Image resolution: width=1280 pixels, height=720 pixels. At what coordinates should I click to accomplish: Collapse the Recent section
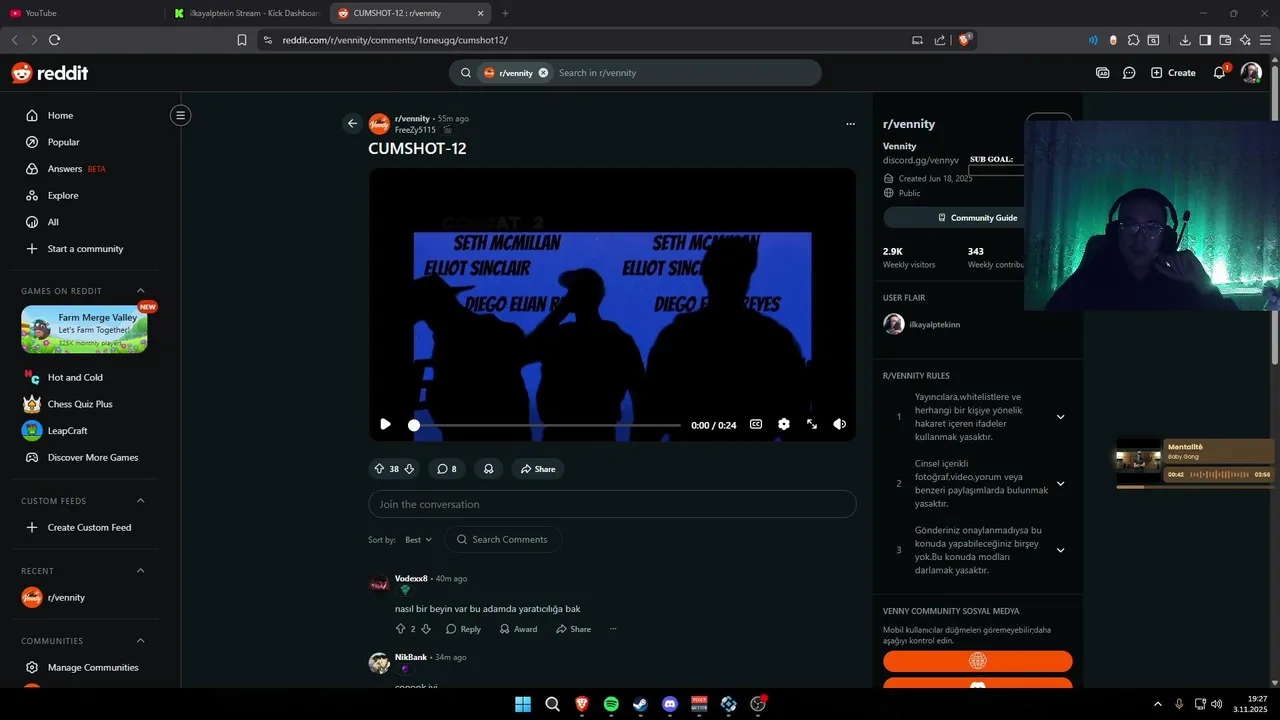(x=140, y=571)
